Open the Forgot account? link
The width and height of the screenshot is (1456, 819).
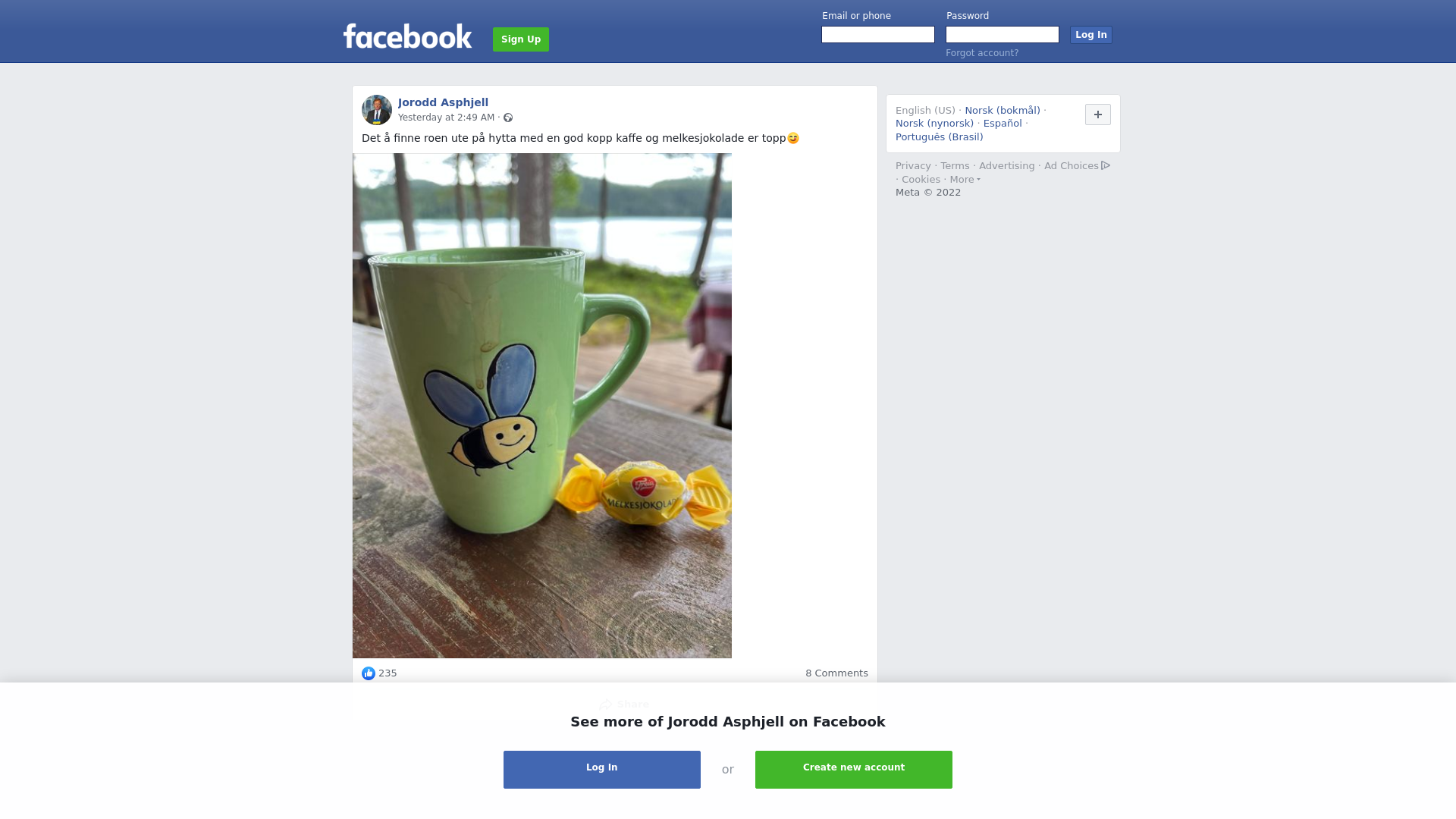982,53
